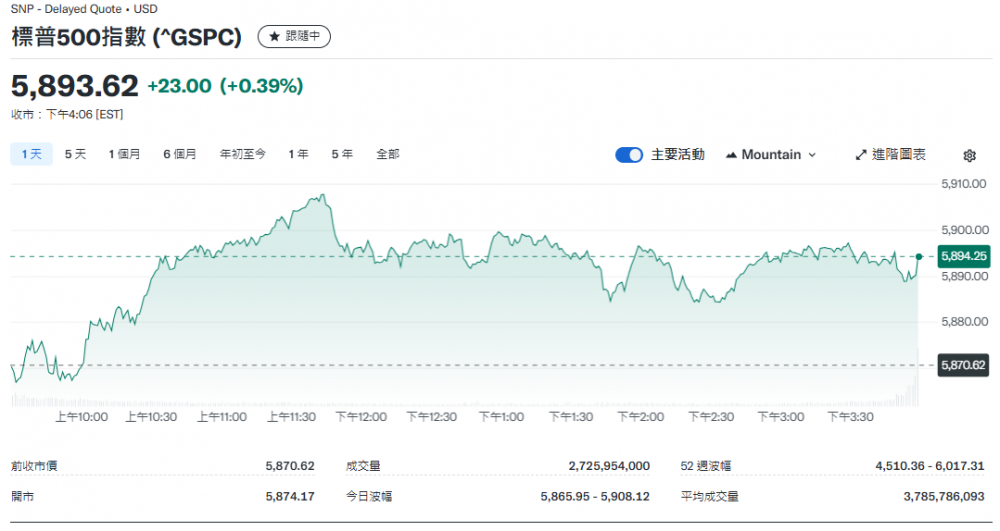Click the green 5,894.25 current price label

pos(963,256)
